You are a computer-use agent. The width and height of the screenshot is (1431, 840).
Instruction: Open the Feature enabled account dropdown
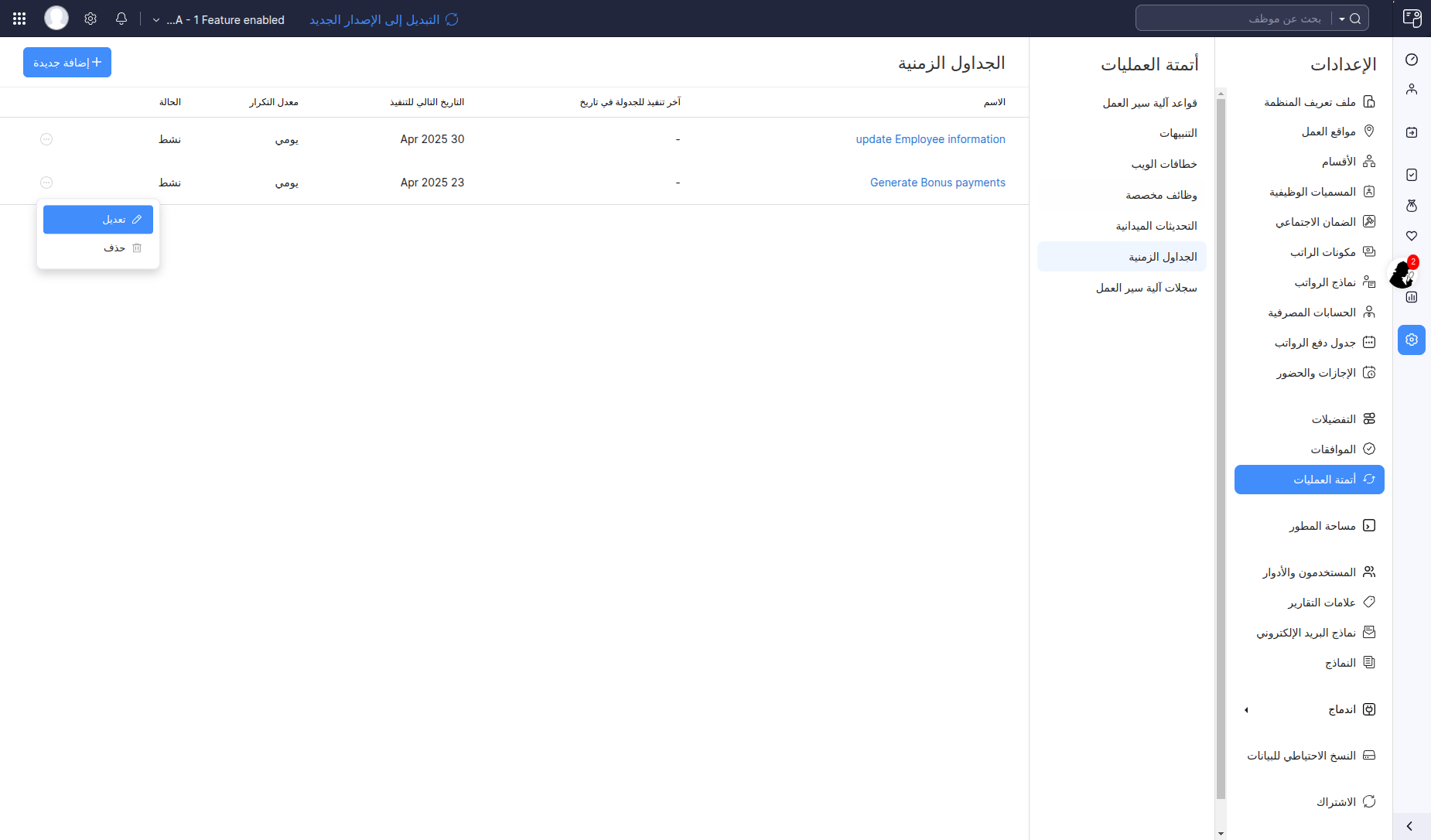click(x=219, y=20)
